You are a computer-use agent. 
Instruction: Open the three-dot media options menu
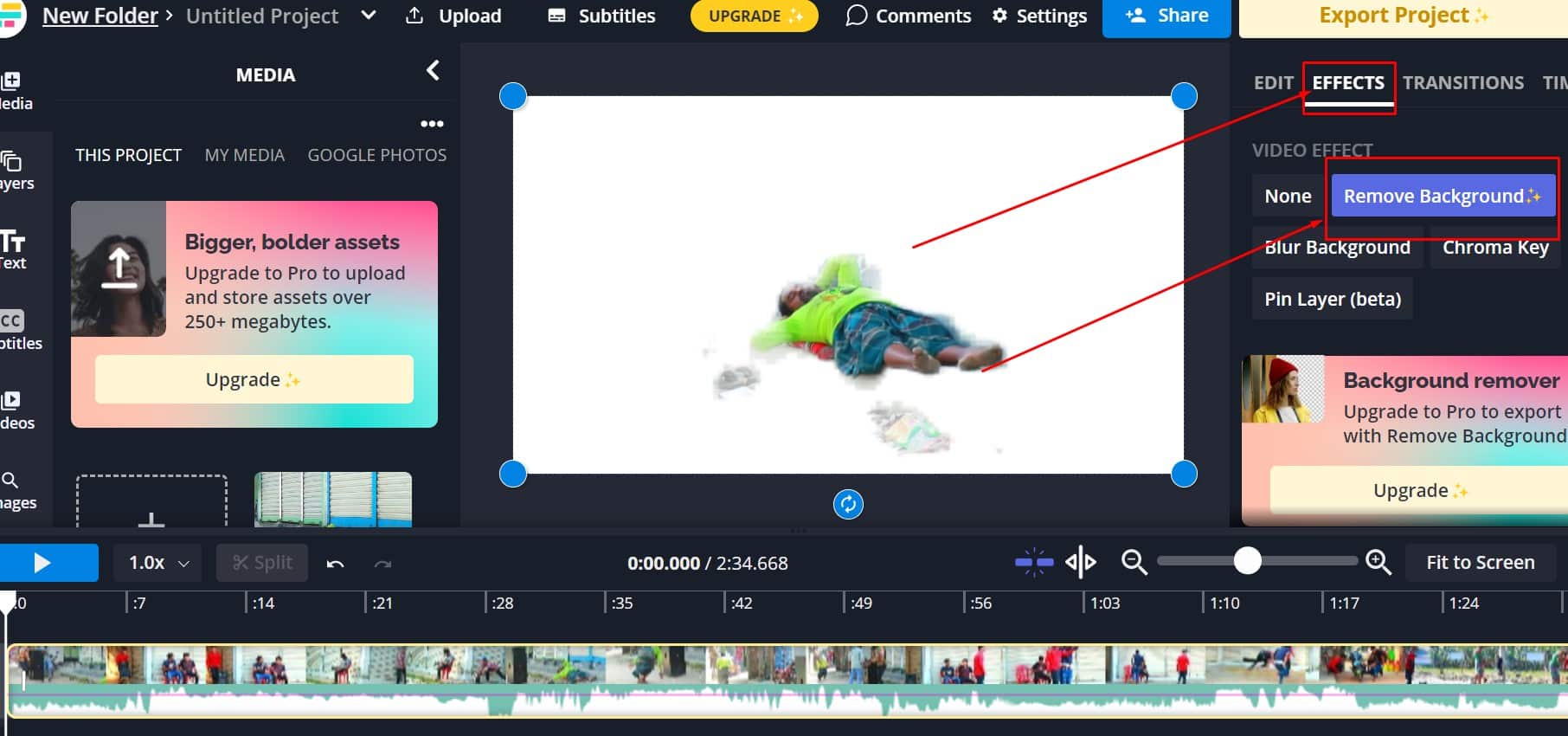point(432,124)
